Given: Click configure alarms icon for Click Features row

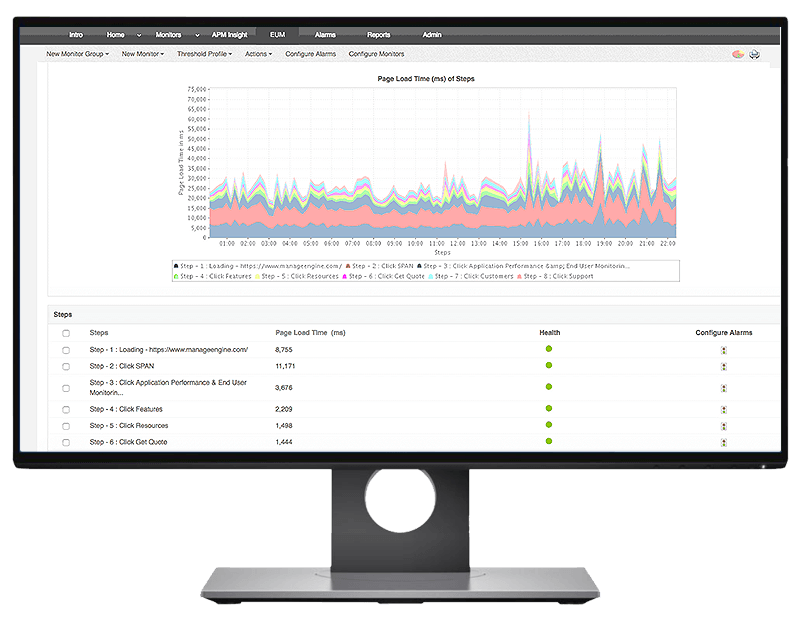Looking at the screenshot, I should (723, 409).
